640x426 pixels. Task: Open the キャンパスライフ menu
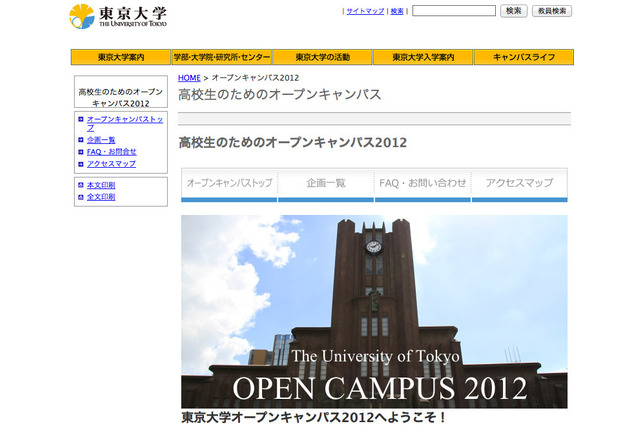pyautogui.click(x=524, y=57)
